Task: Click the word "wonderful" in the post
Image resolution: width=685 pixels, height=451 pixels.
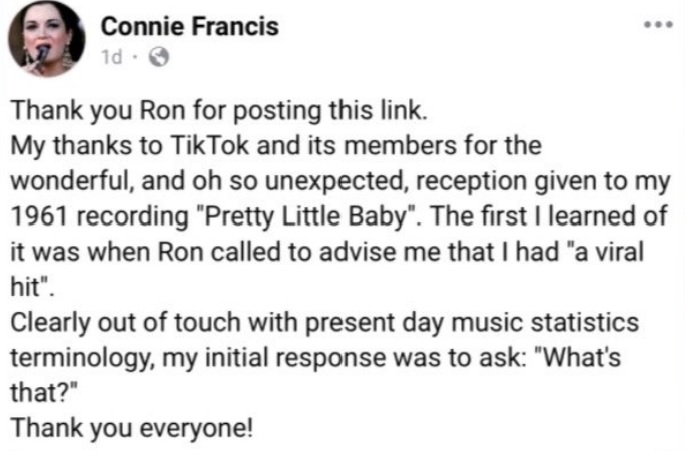Action: (x=71, y=180)
